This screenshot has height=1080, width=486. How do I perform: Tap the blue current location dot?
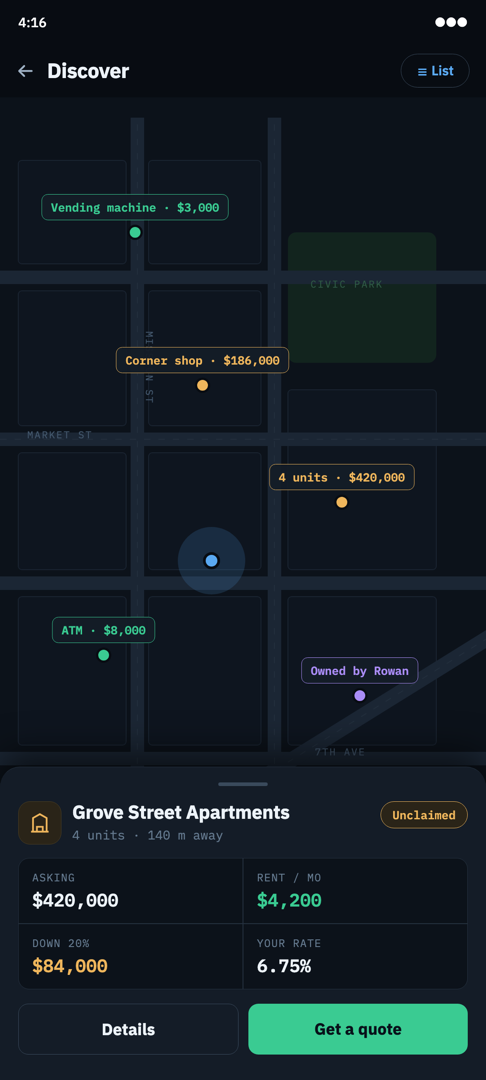(x=211, y=561)
